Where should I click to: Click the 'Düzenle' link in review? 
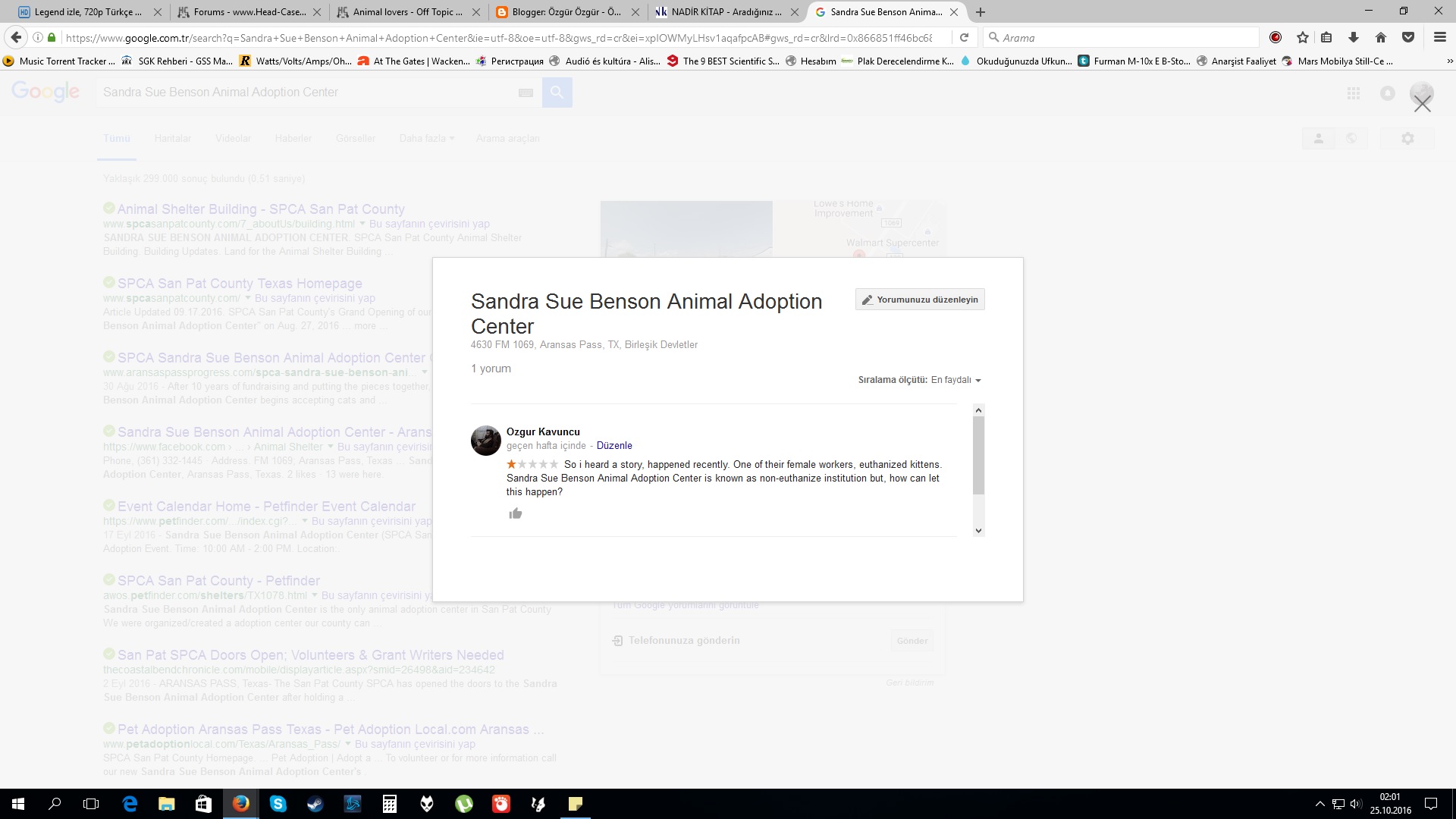click(614, 446)
